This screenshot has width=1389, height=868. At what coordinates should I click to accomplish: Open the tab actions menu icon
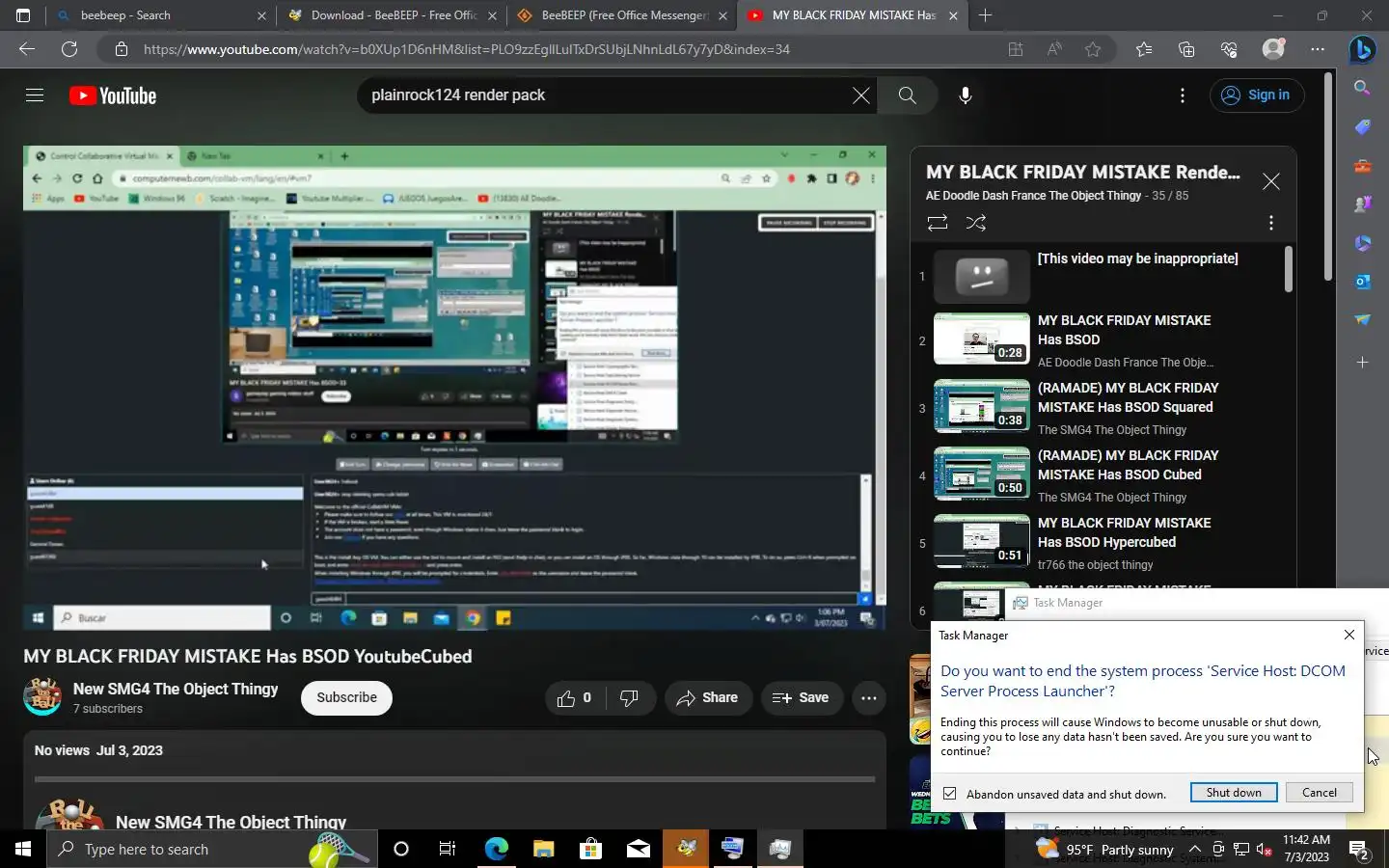[23, 15]
